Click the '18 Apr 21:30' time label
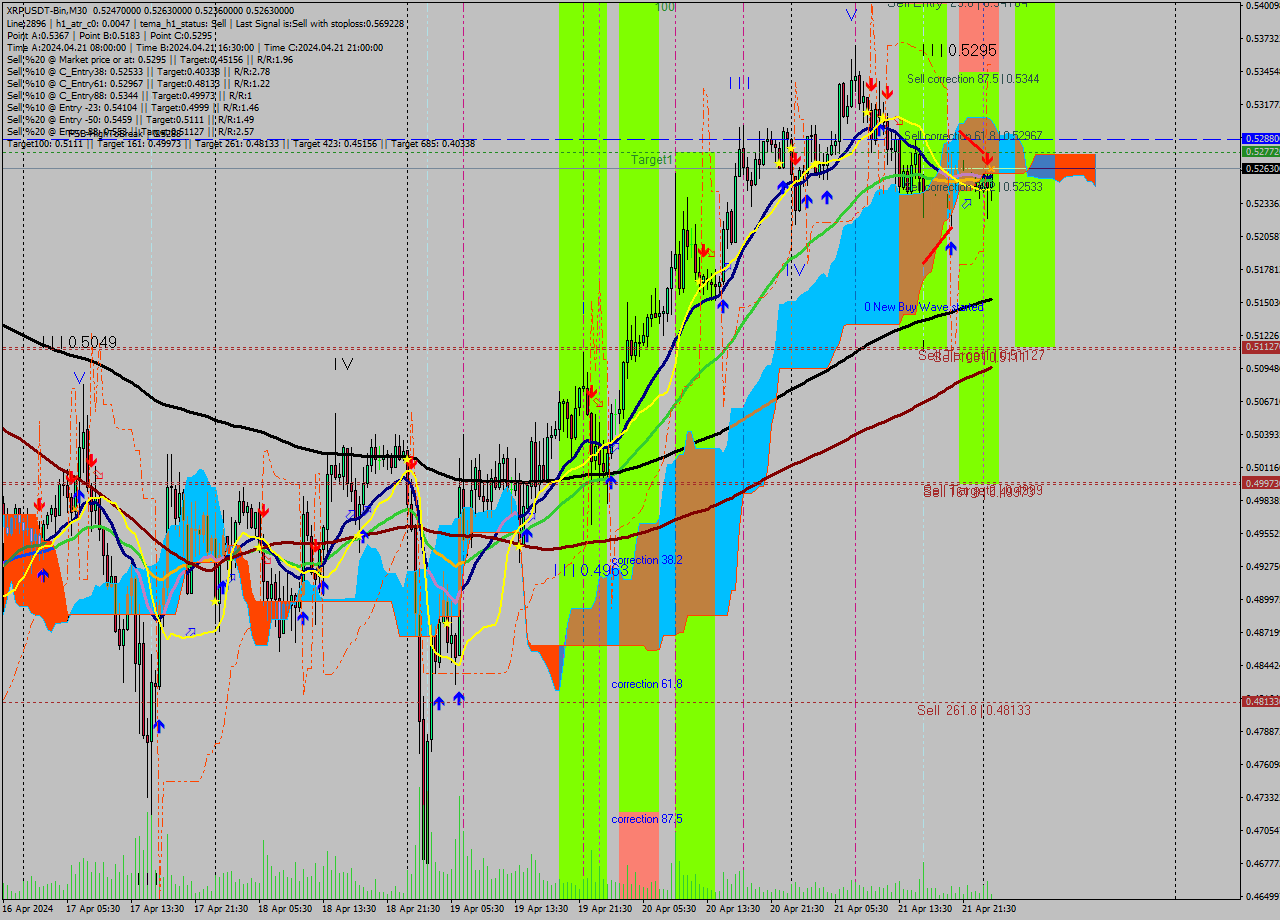This screenshot has height=920, width=1280. pos(412,909)
